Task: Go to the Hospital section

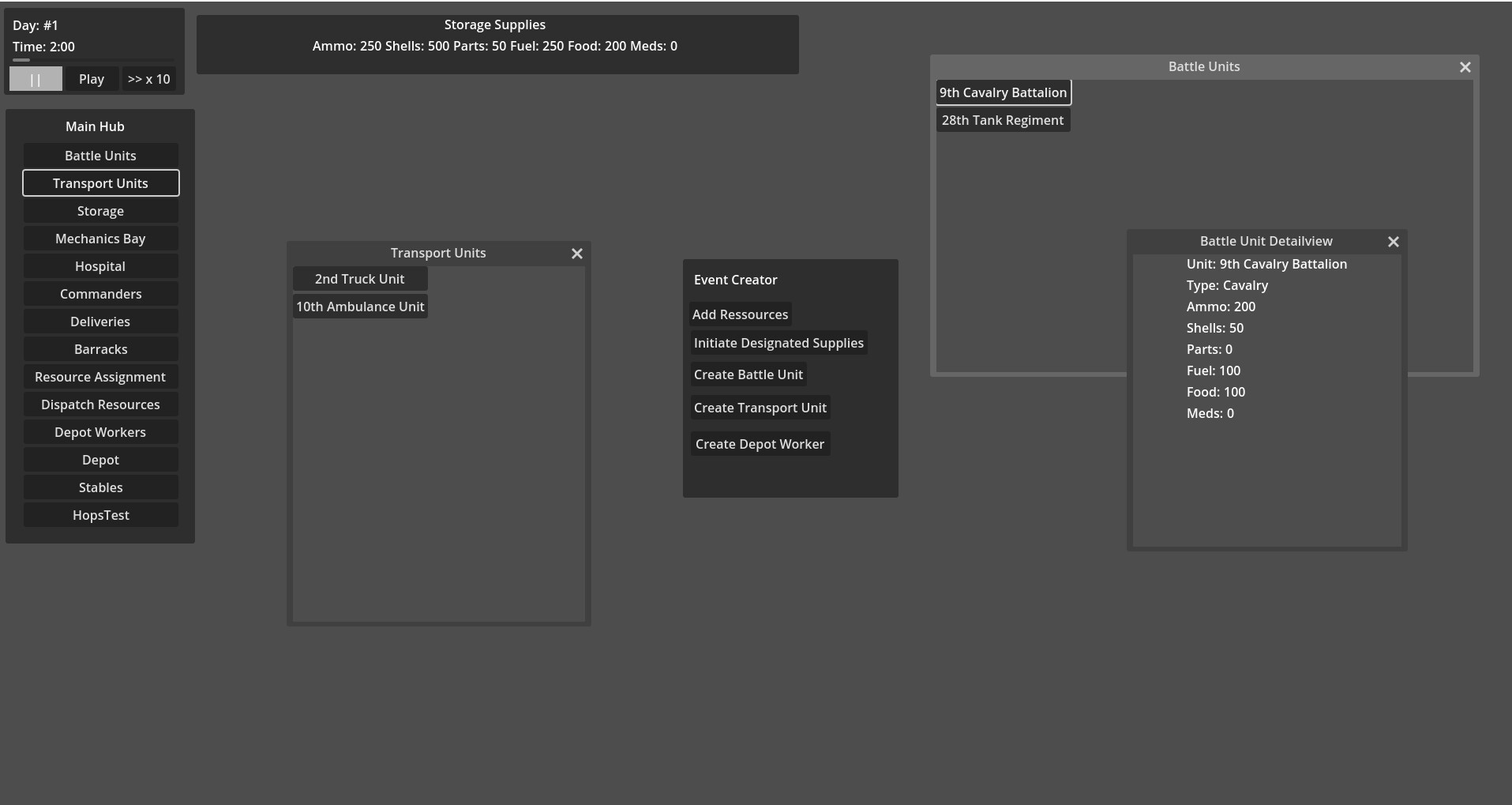Action: 100,266
